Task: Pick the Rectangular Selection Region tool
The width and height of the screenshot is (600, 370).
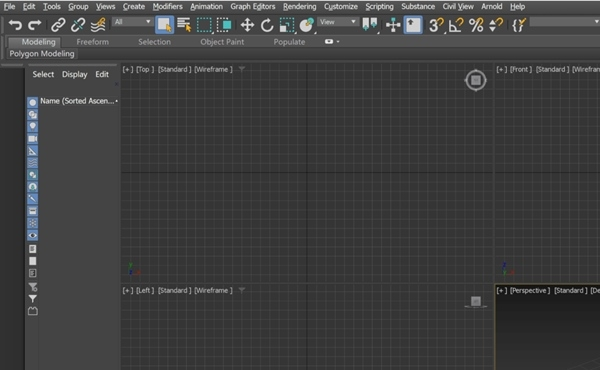Action: (204, 25)
